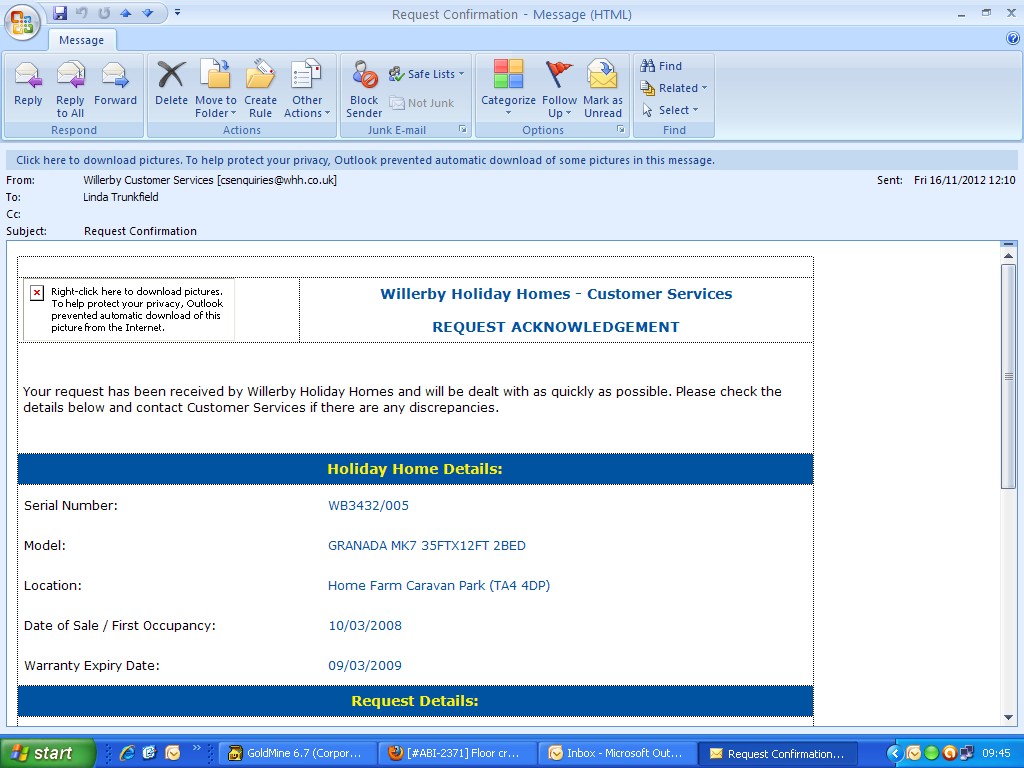Expand quick launch overflow chevron
The height and width of the screenshot is (768, 1024).
(196, 748)
